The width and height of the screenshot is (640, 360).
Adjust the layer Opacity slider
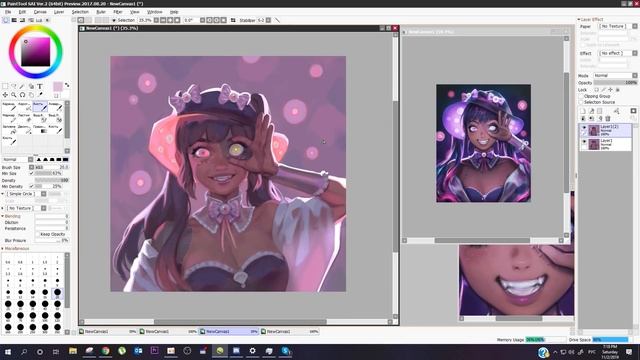pyautogui.click(x=615, y=82)
